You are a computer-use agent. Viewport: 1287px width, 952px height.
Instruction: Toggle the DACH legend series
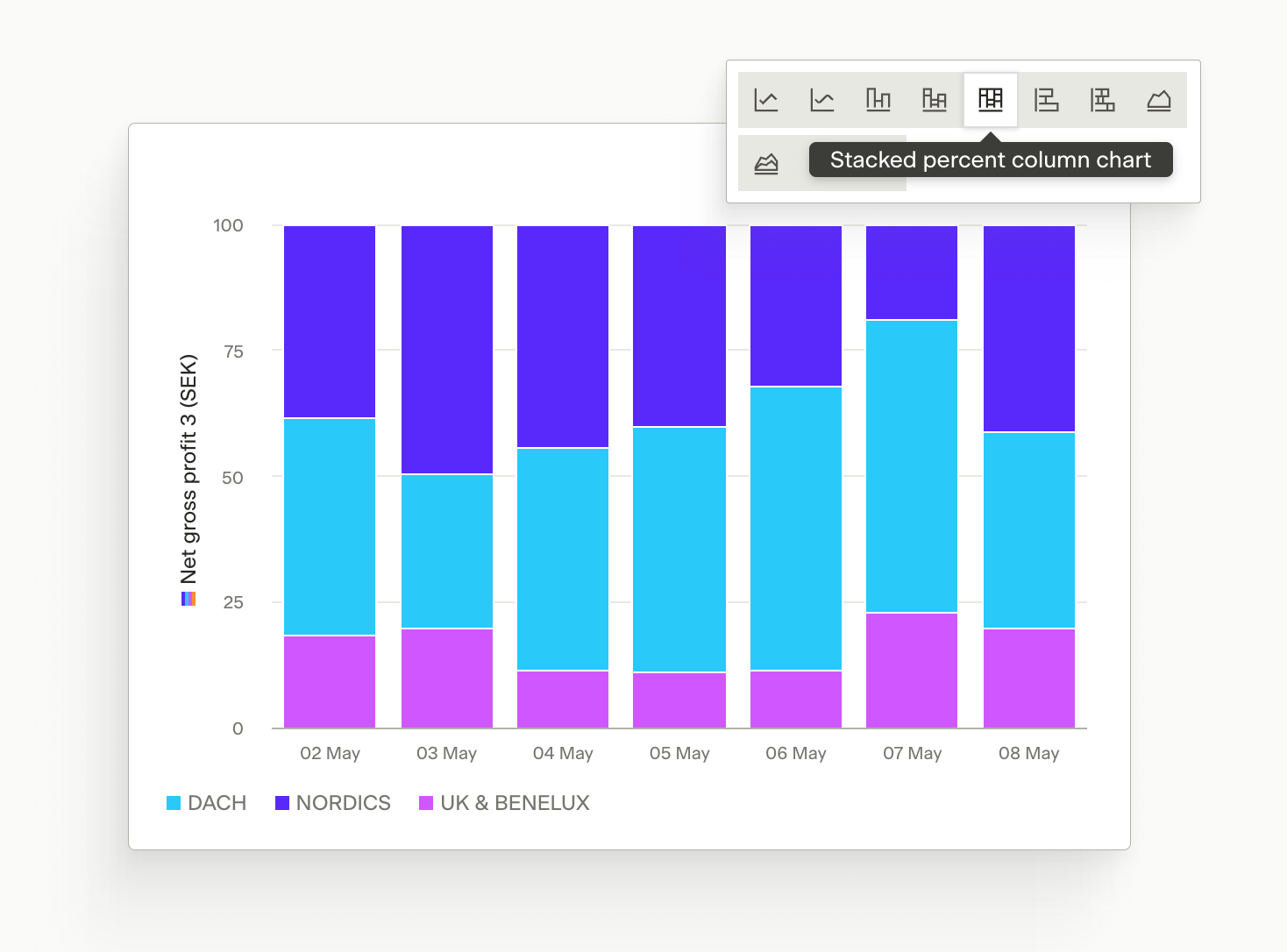point(206,803)
